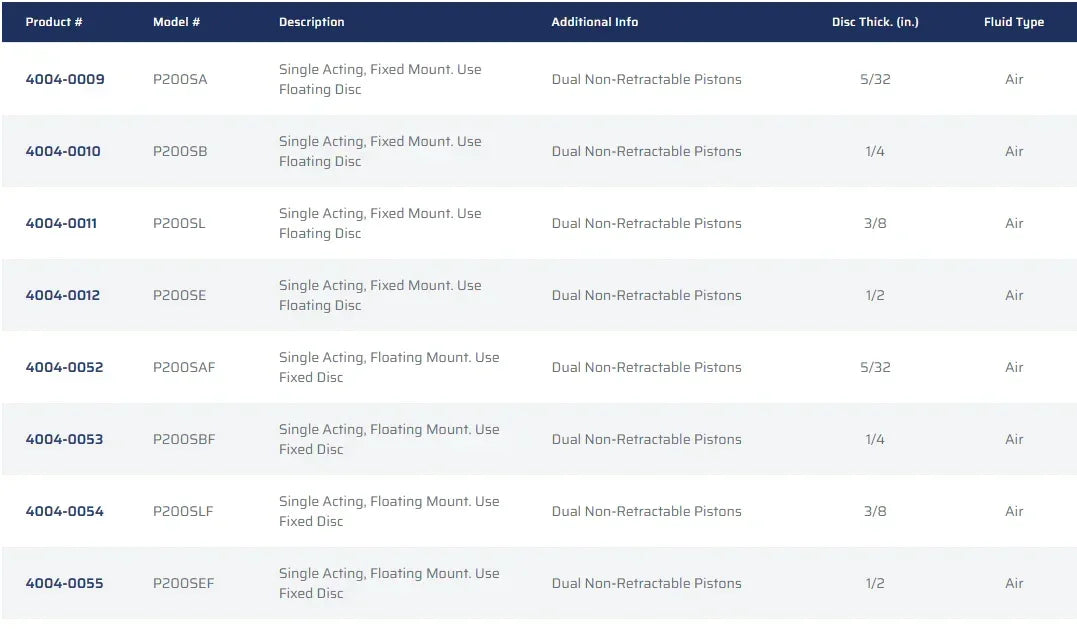The height and width of the screenshot is (629, 1077).
Task: Click product number 4004-0011
Action: 61,224
